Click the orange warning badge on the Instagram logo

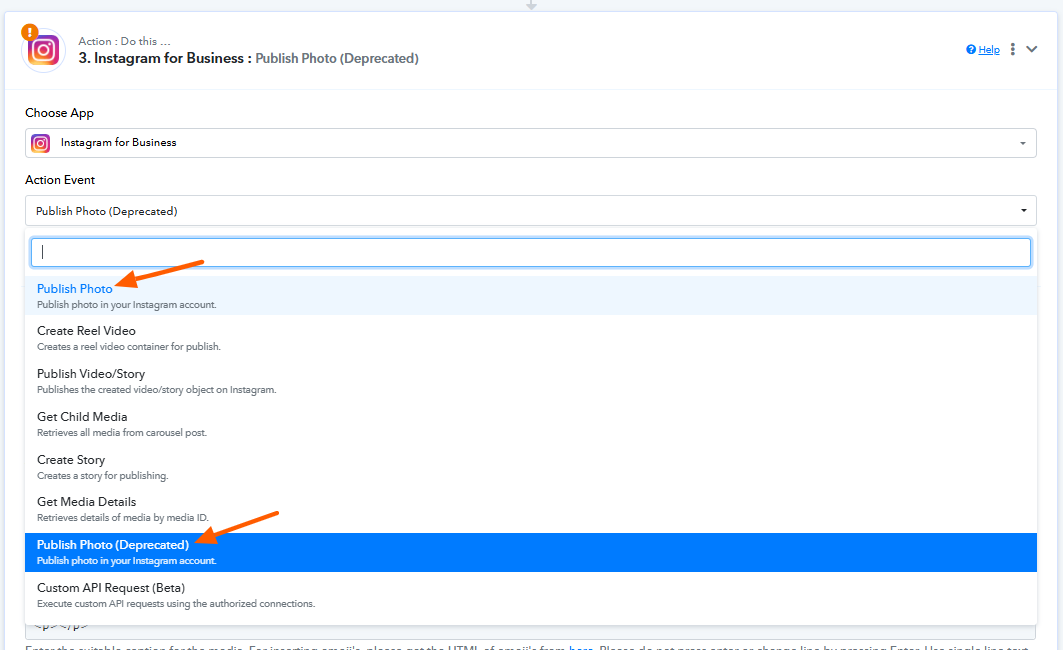(x=30, y=32)
